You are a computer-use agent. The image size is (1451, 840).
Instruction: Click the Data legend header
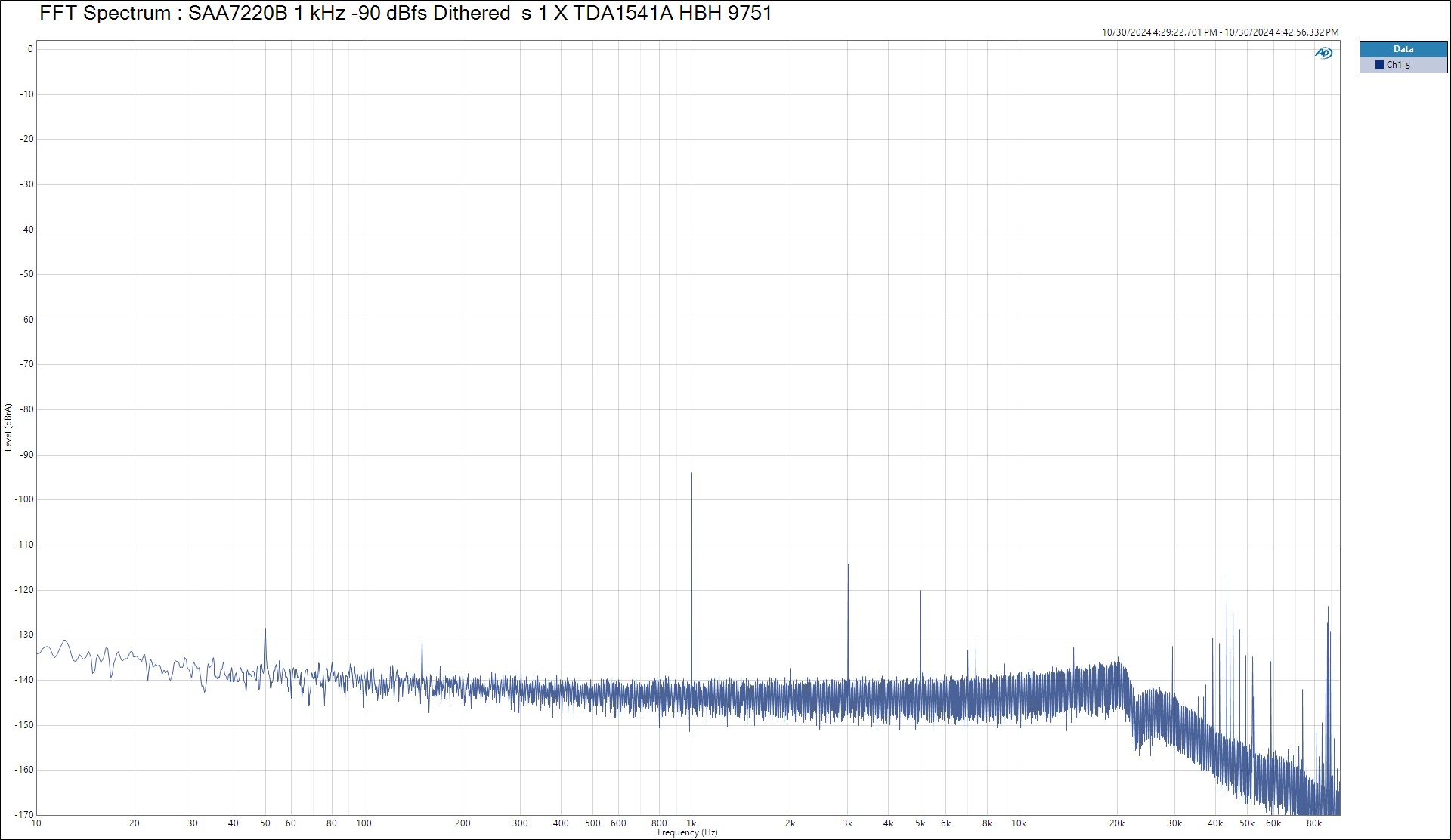[1403, 49]
